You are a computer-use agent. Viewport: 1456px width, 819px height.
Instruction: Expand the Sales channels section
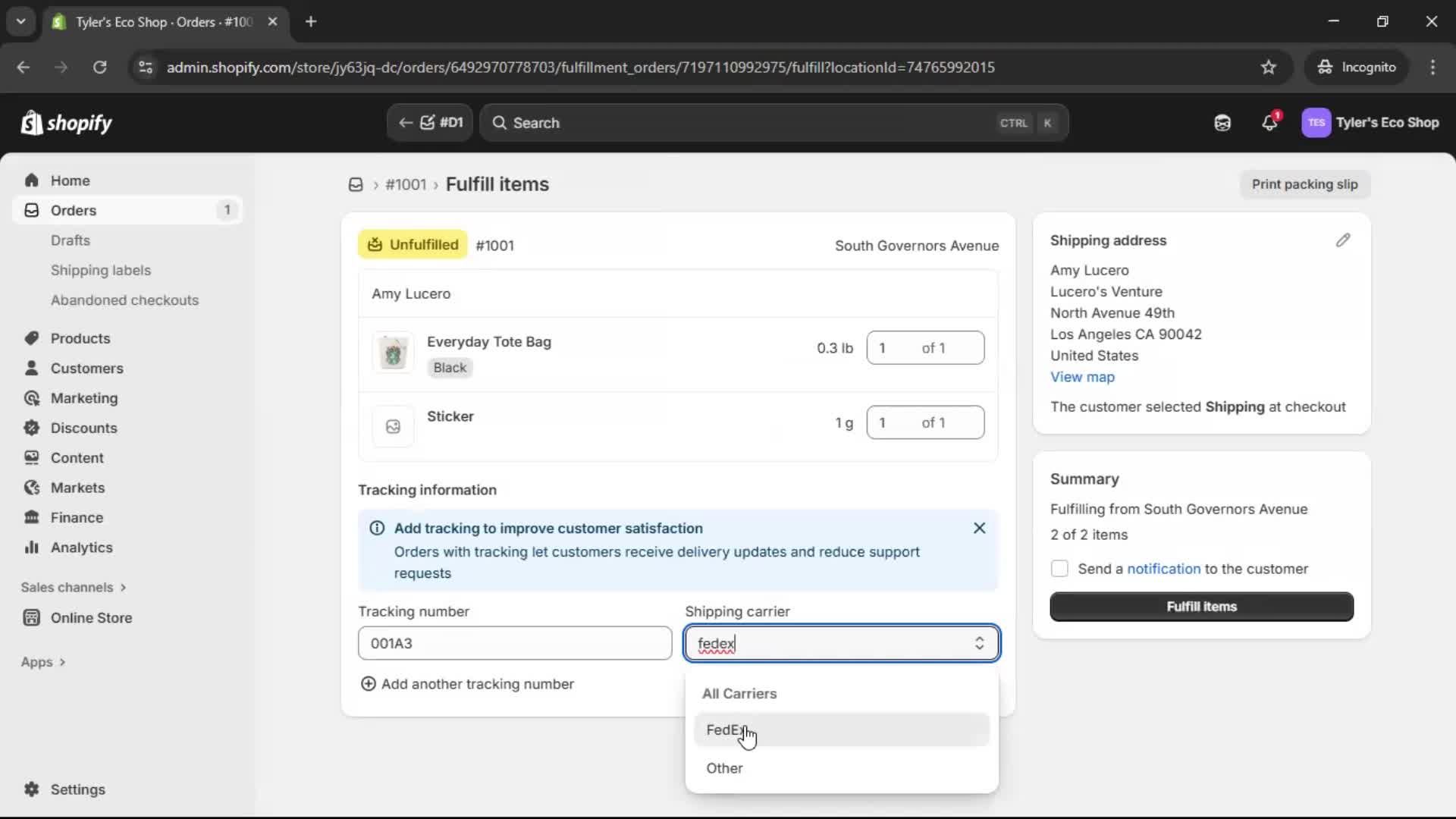point(73,587)
